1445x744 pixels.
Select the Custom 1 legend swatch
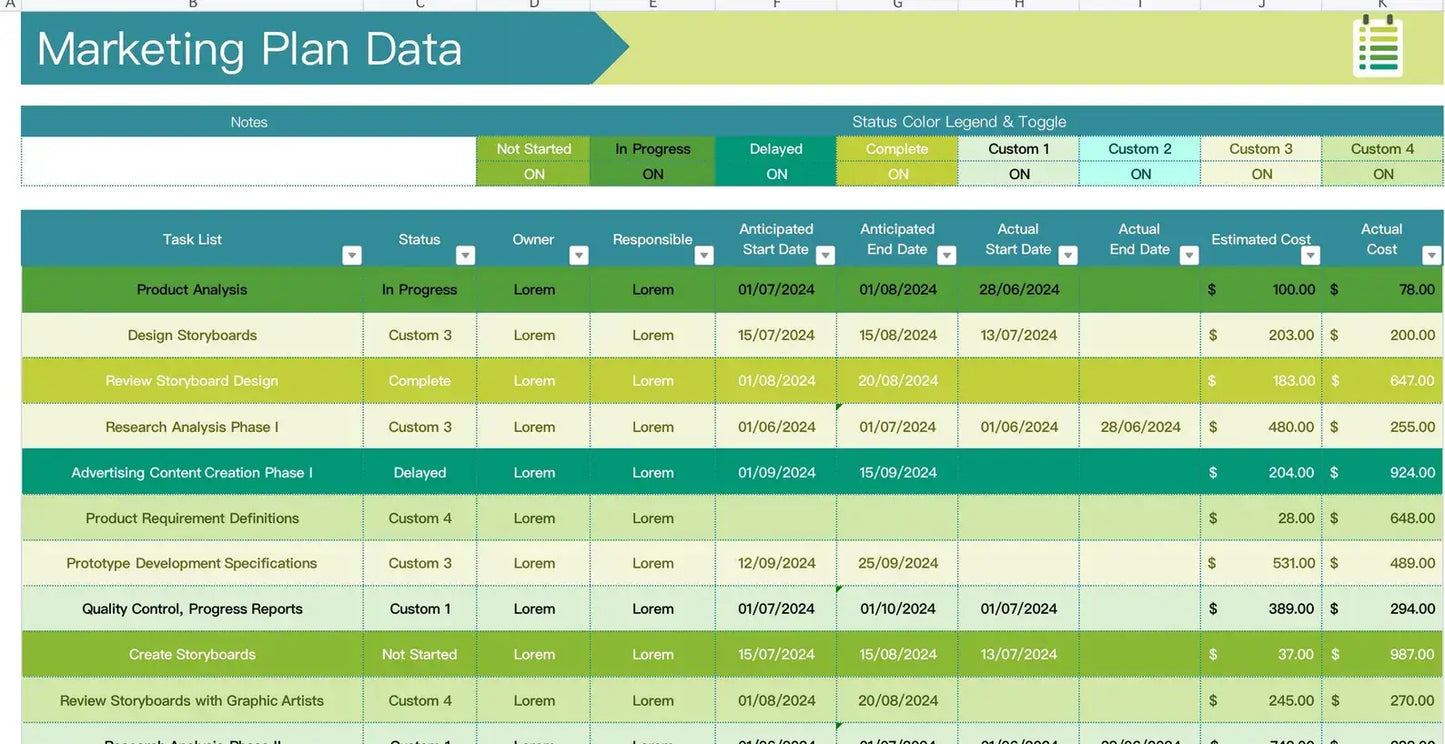1018,149
